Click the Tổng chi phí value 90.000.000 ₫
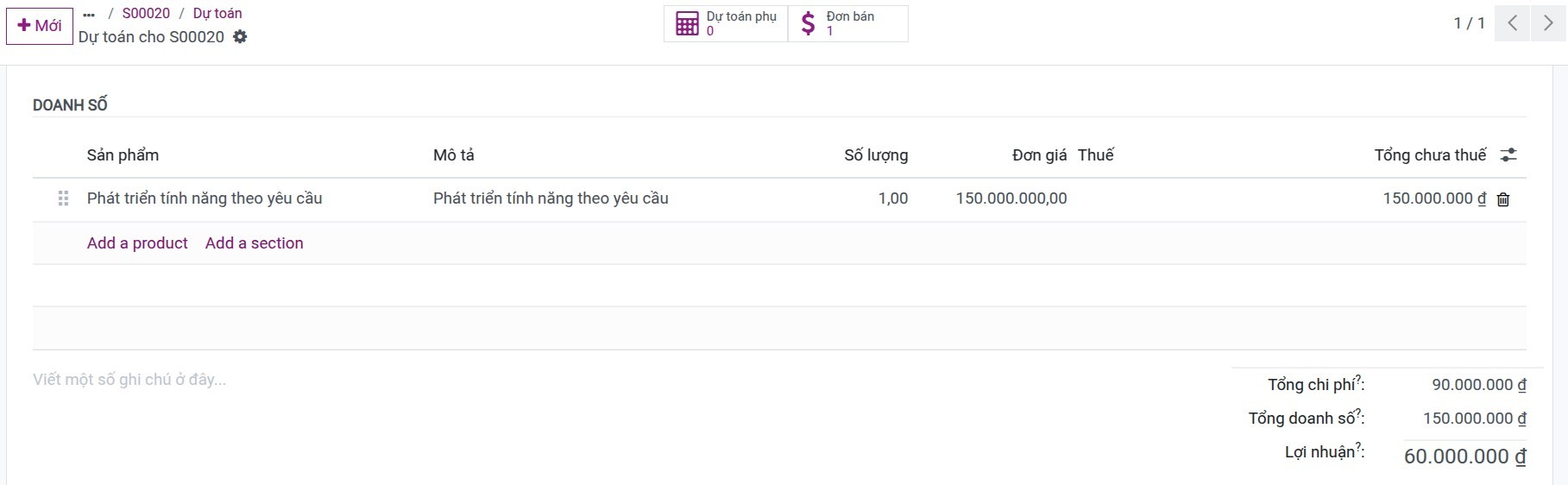The image size is (1568, 485). (1479, 385)
